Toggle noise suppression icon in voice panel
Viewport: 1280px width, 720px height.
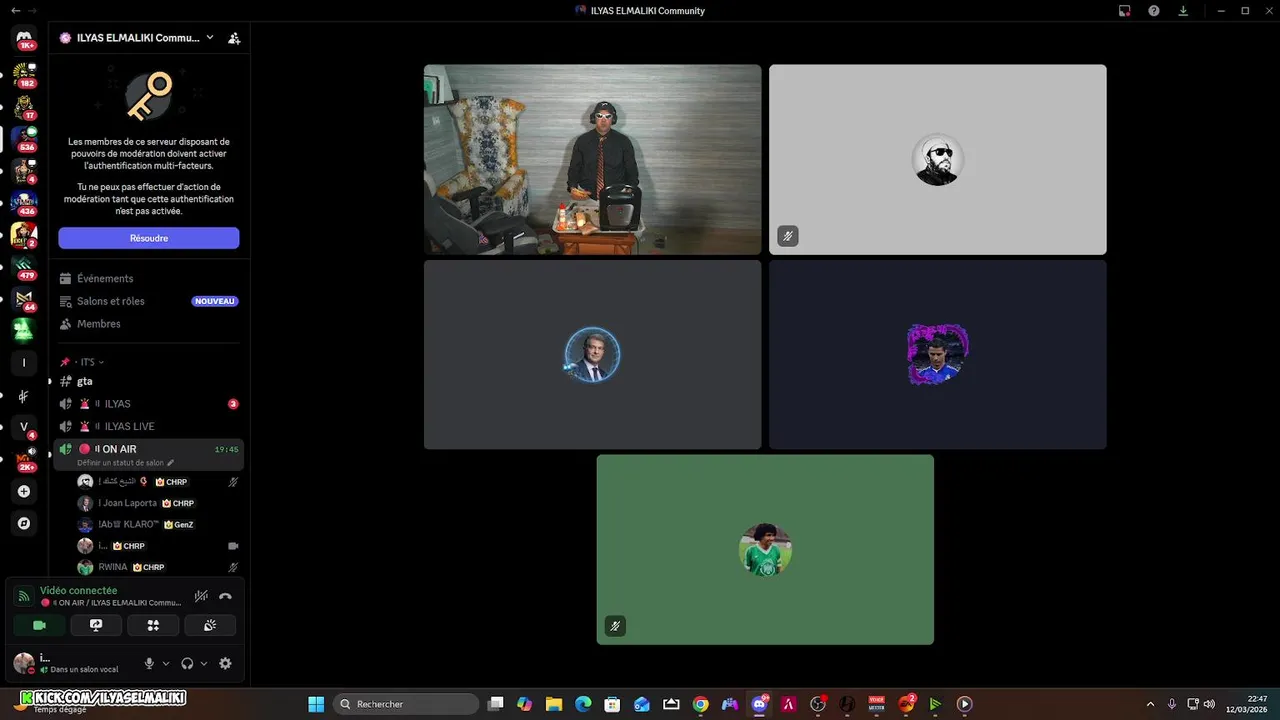pyautogui.click(x=201, y=596)
